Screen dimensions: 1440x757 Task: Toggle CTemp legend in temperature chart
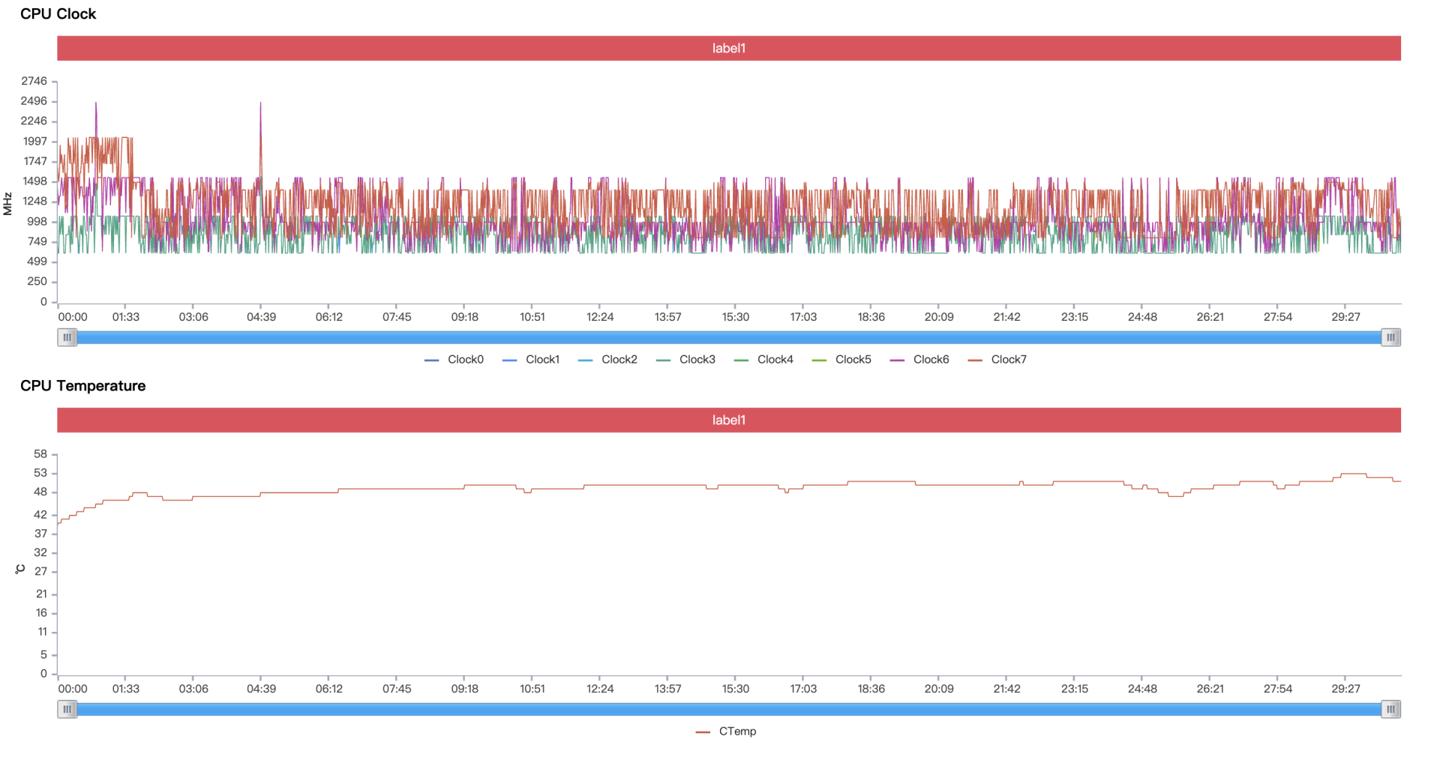[x=727, y=732]
